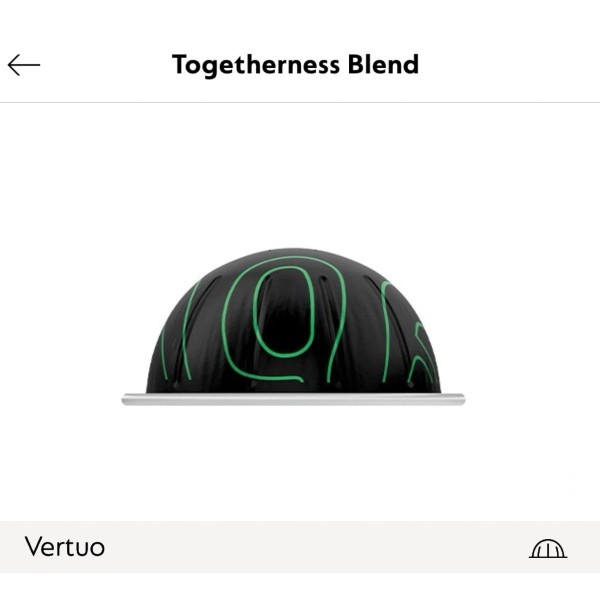Tap the grey Vertuo category bar
600x600 pixels.
point(300,546)
